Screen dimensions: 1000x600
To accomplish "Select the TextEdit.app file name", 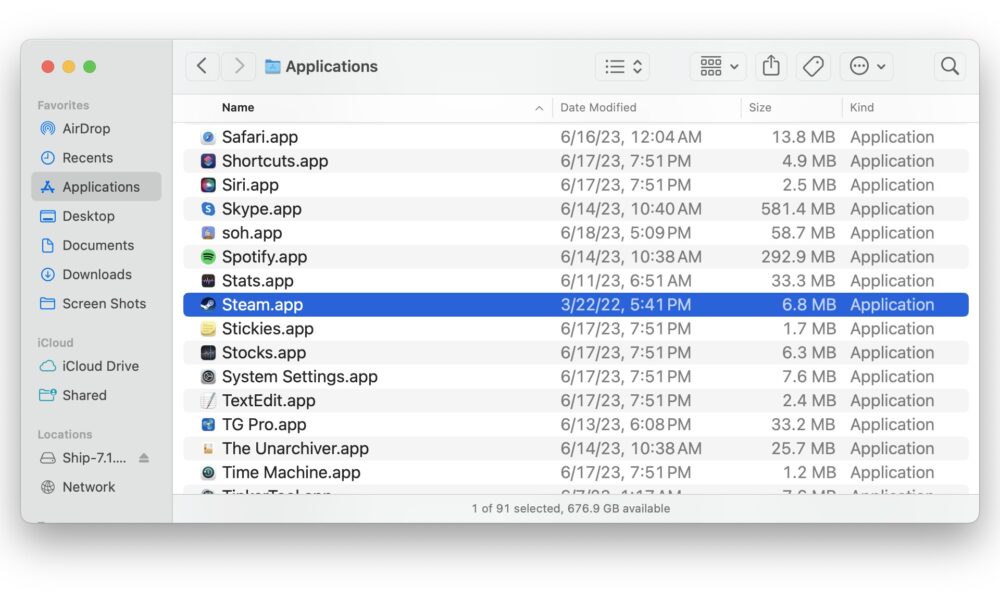I will pyautogui.click(x=268, y=400).
